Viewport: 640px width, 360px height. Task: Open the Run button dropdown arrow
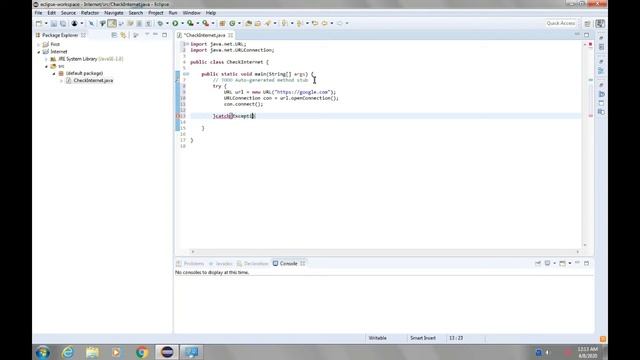point(182,24)
